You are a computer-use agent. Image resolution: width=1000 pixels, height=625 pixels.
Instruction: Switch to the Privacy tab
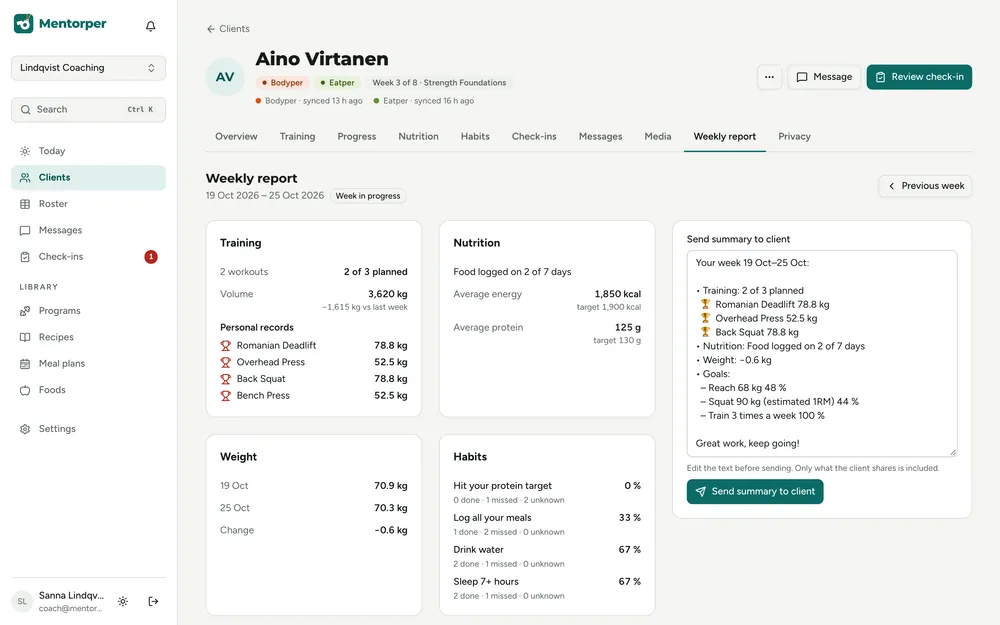point(794,136)
